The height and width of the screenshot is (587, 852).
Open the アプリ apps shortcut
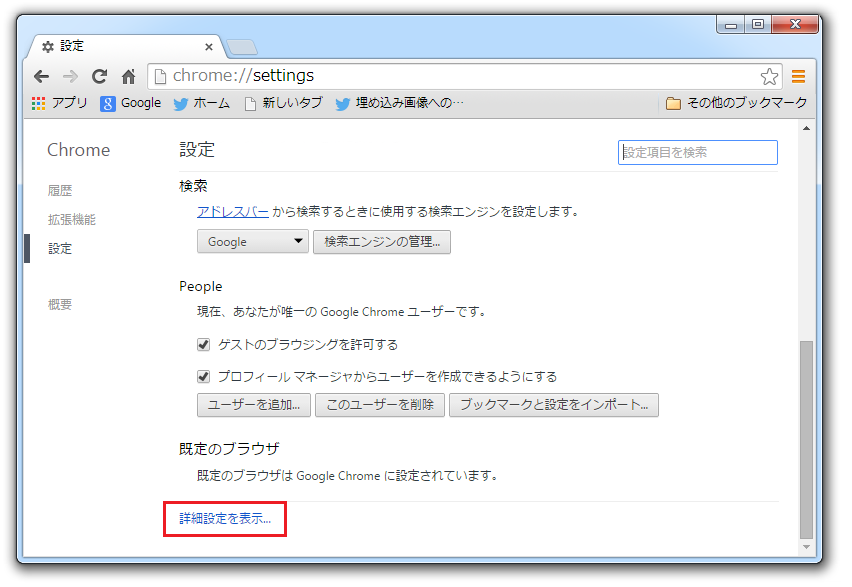coord(60,103)
